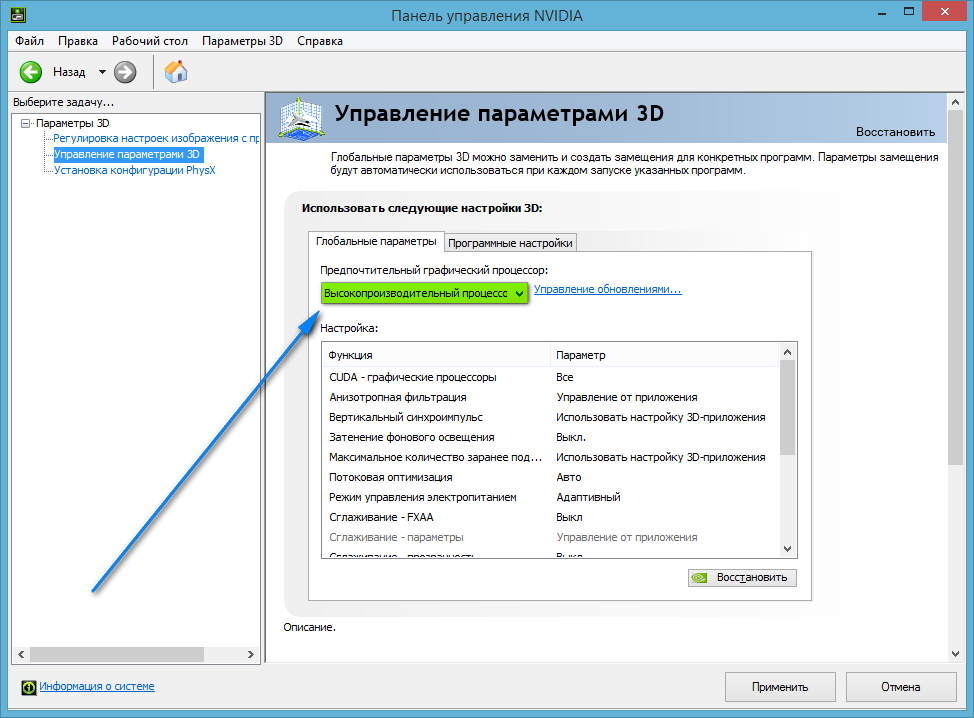Click settings list scroll down arrow
Screen dimensions: 974x718
[x=788, y=548]
